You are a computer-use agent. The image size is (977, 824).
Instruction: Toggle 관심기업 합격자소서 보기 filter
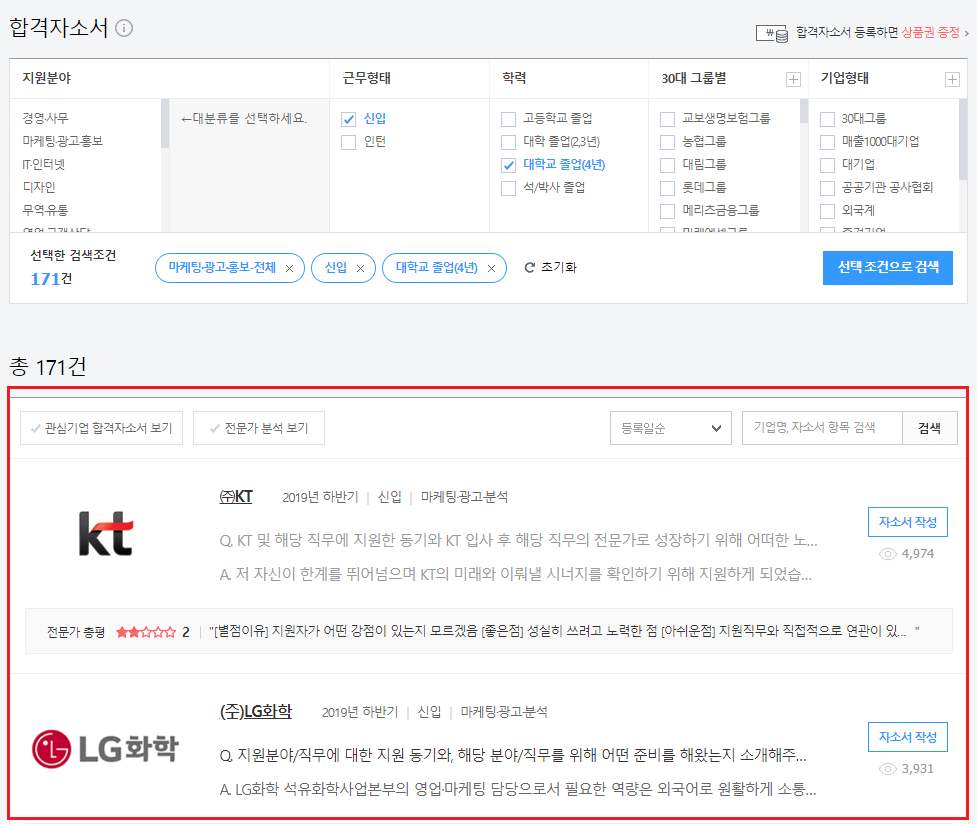tap(102, 428)
